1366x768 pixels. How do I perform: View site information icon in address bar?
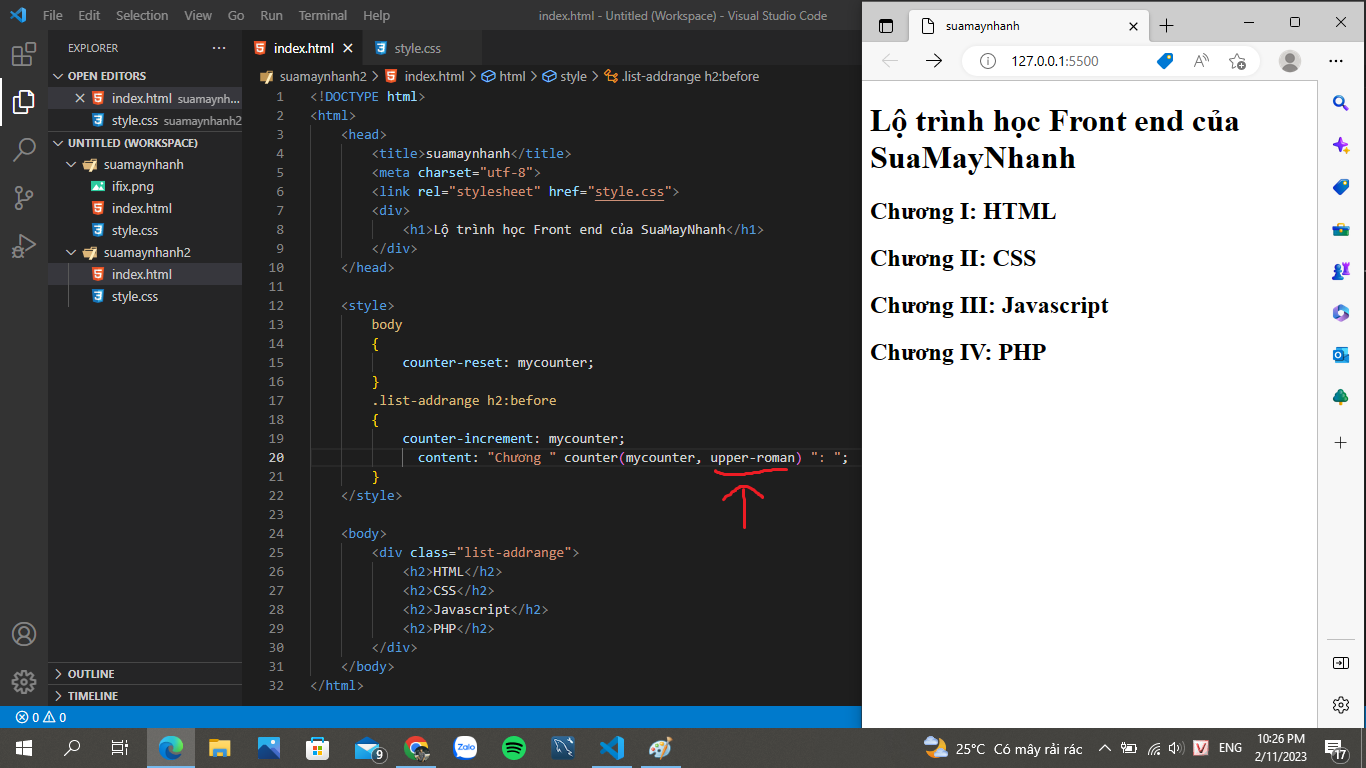tap(988, 61)
